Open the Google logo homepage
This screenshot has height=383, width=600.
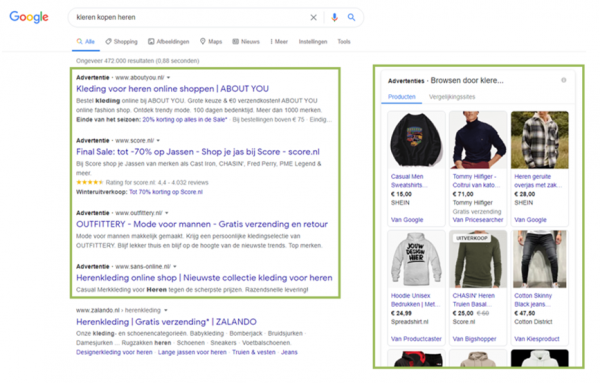(x=29, y=17)
